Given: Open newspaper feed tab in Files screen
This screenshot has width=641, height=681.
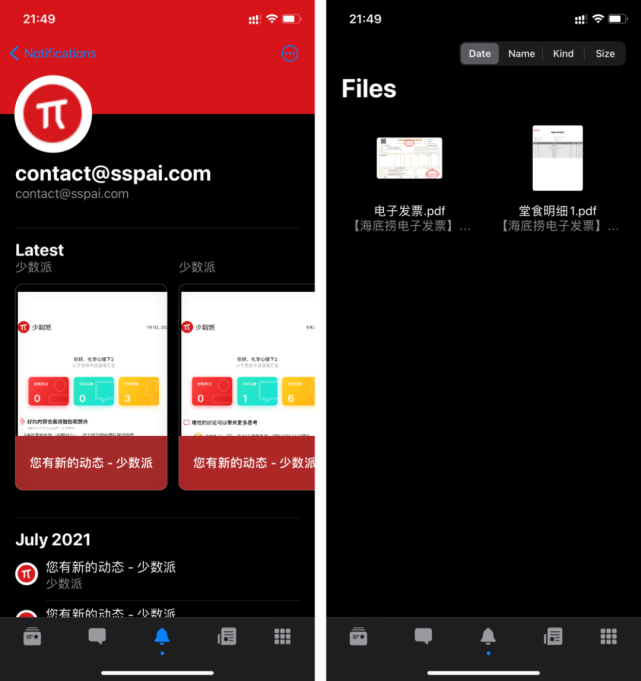Looking at the screenshot, I should point(553,637).
